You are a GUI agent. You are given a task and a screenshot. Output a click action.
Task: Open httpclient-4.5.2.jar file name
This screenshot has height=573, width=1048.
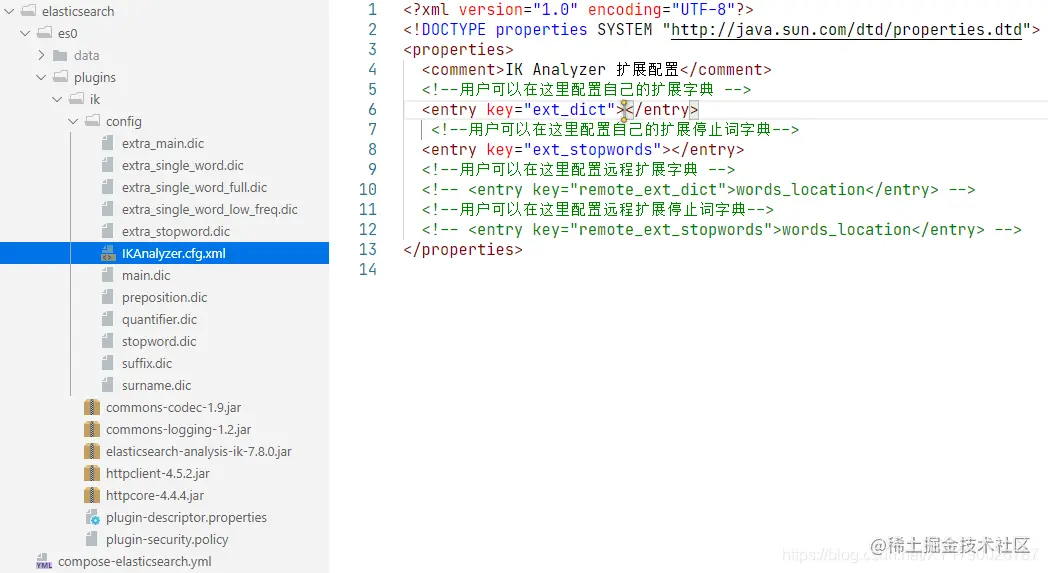(158, 474)
